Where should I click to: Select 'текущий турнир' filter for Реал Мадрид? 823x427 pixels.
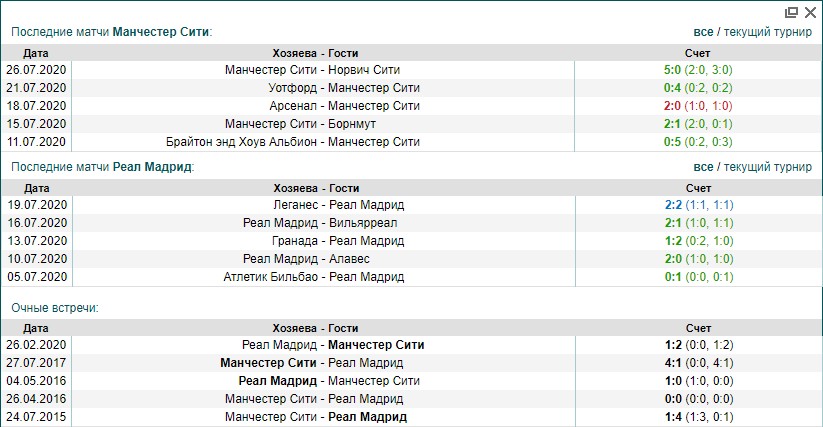click(769, 167)
